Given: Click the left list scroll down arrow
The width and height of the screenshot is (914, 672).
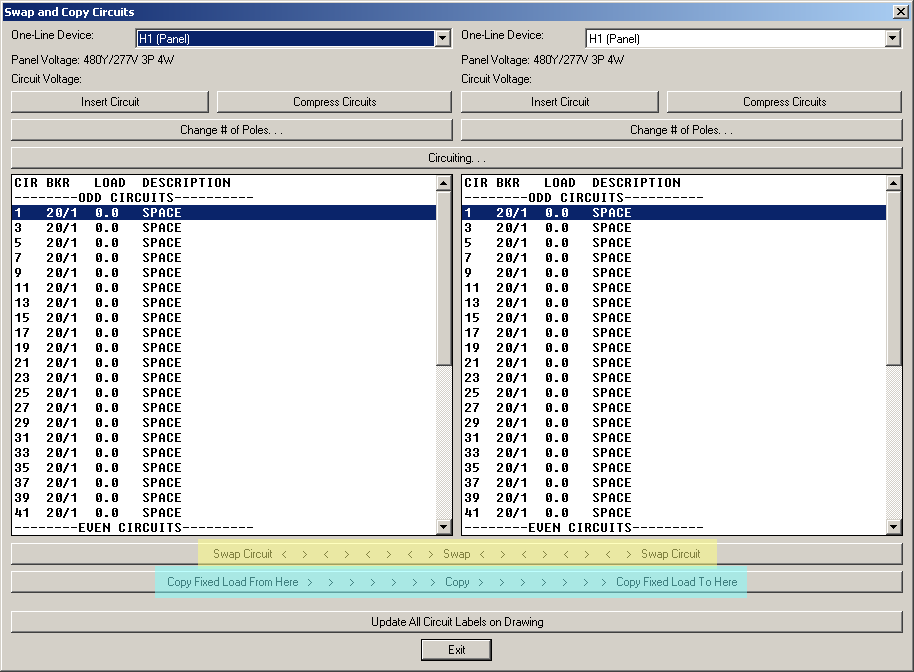Looking at the screenshot, I should pyautogui.click(x=444, y=527).
